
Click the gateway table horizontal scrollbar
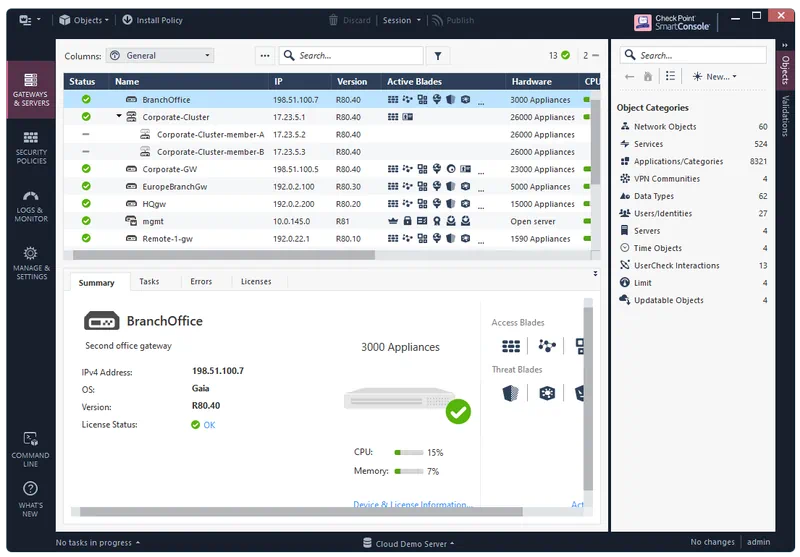[223, 255]
